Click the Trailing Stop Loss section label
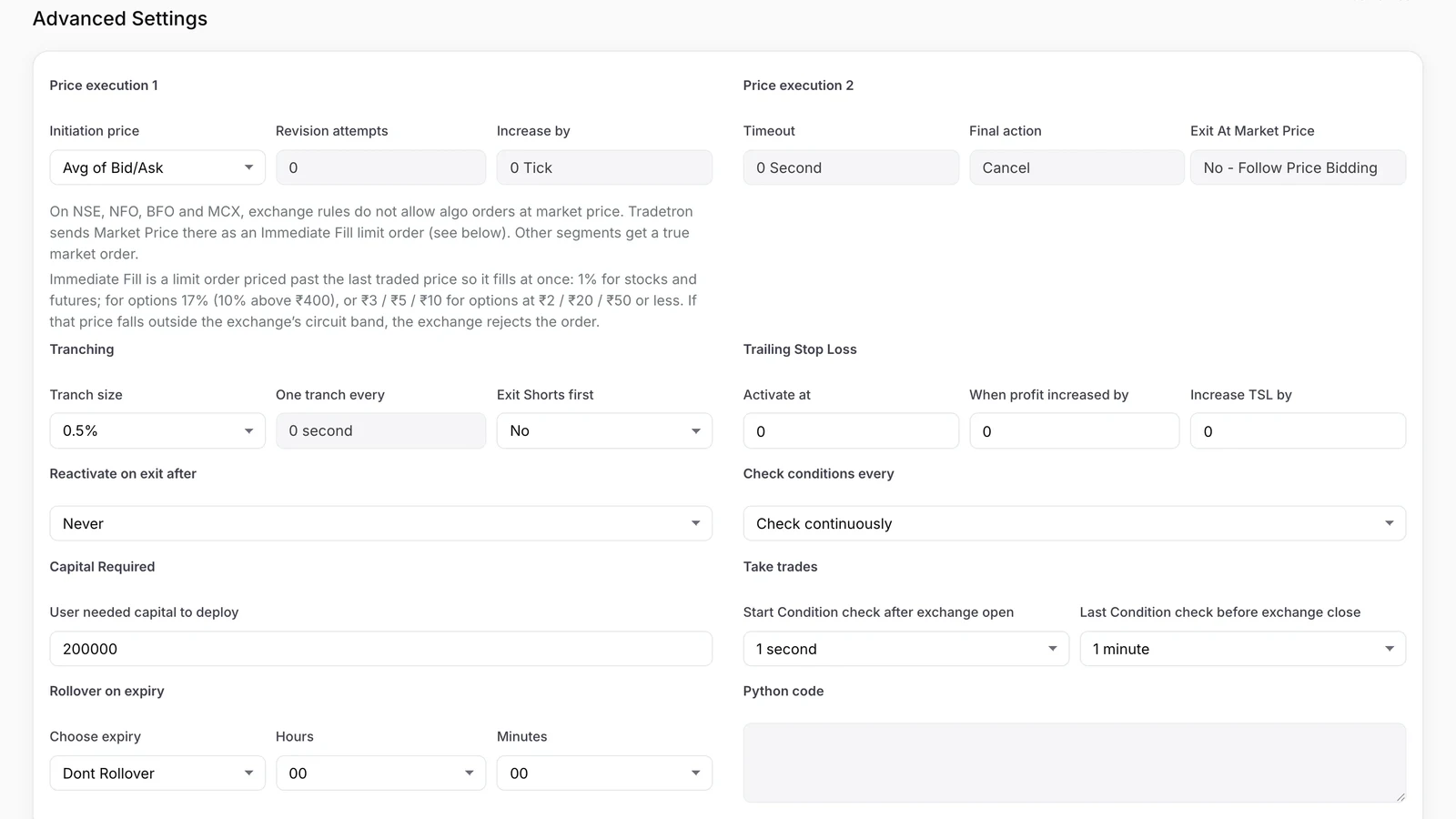 click(x=800, y=349)
